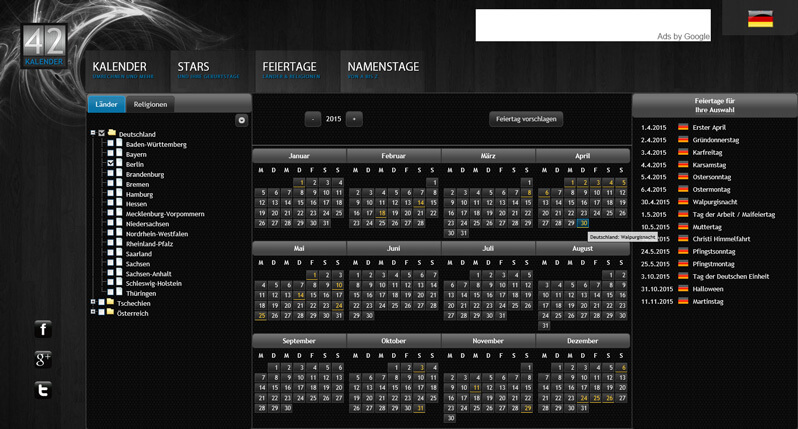
Task: Click the round arrow button above tree
Action: 241,120
